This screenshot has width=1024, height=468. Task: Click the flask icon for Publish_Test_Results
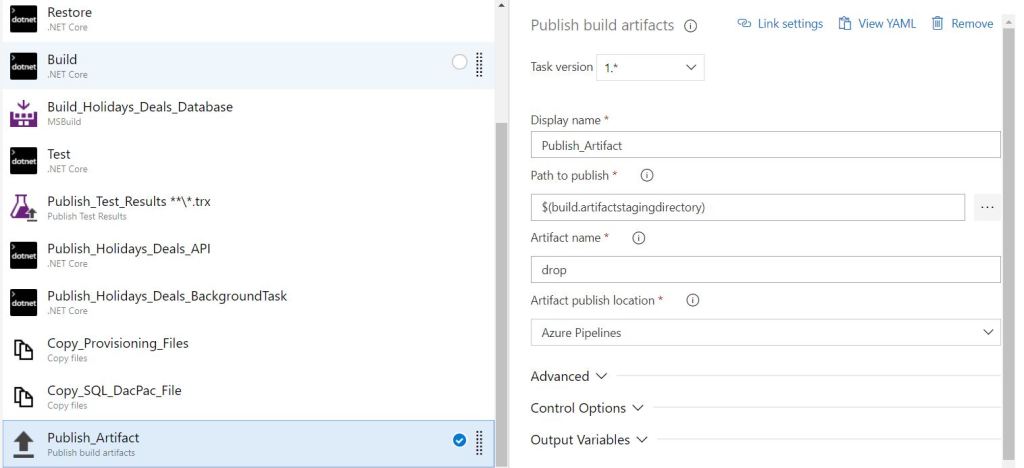pyautogui.click(x=24, y=208)
